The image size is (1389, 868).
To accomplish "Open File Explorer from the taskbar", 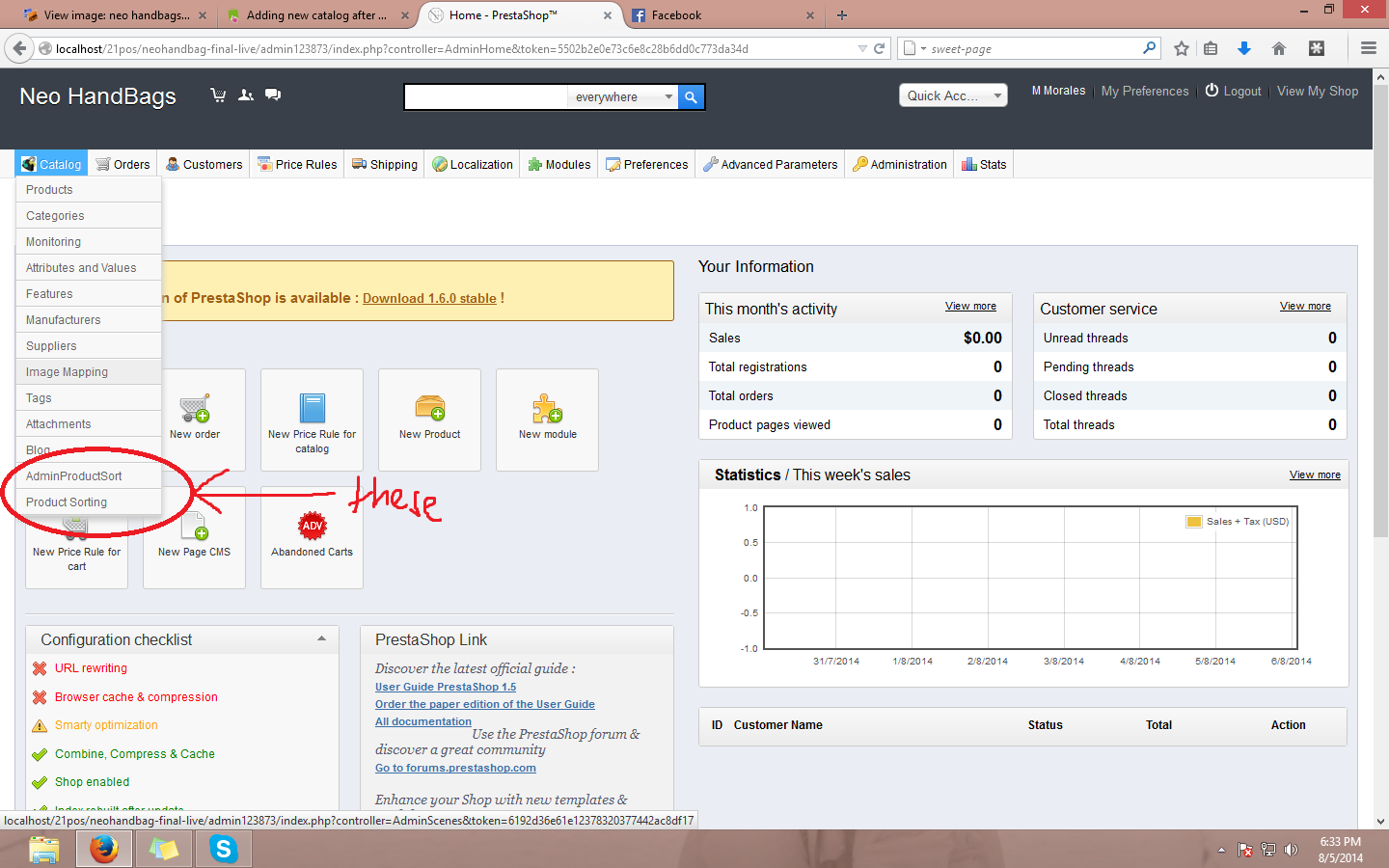I will click(x=44, y=849).
